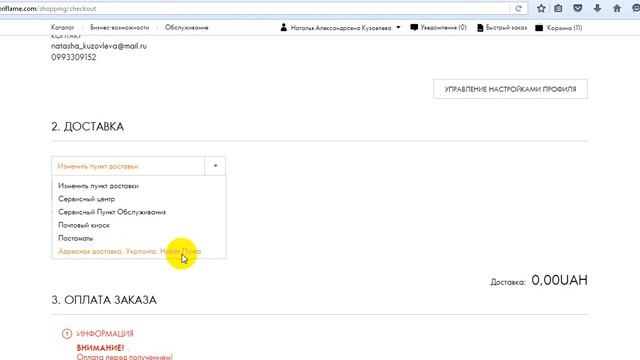Open the Каталог menu
The image size is (640, 360).
point(62,27)
